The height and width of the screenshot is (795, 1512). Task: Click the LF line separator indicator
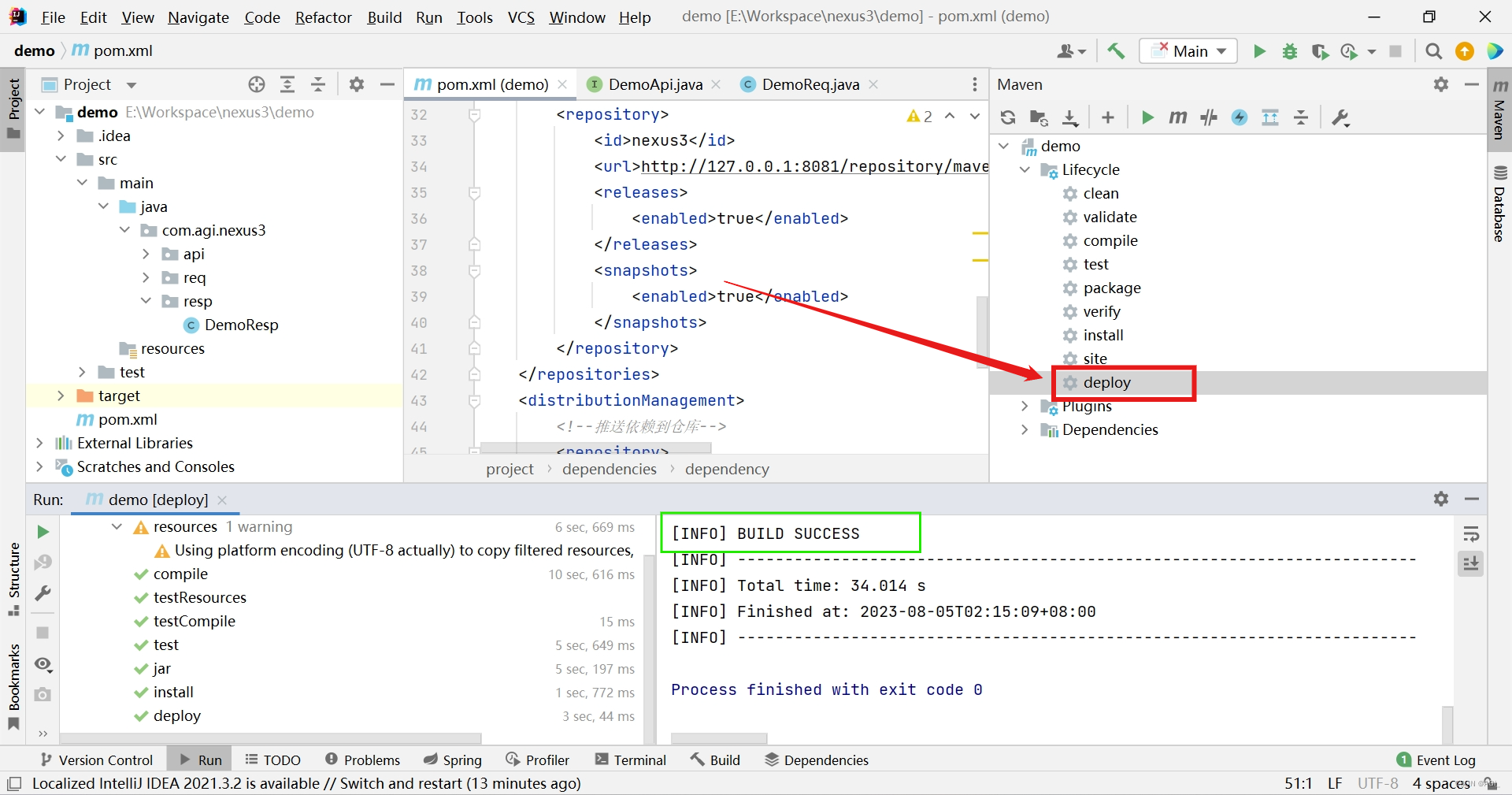click(1335, 783)
